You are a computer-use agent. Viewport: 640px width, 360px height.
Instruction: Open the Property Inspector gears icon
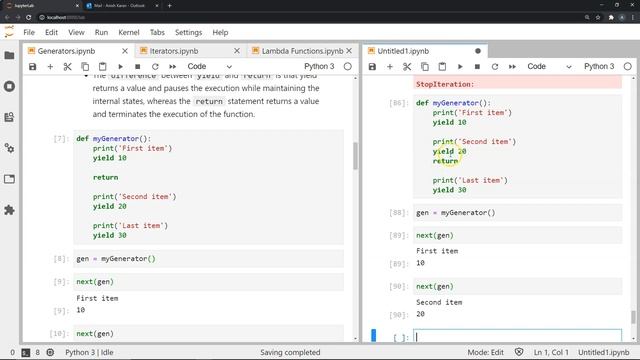tap(9, 148)
